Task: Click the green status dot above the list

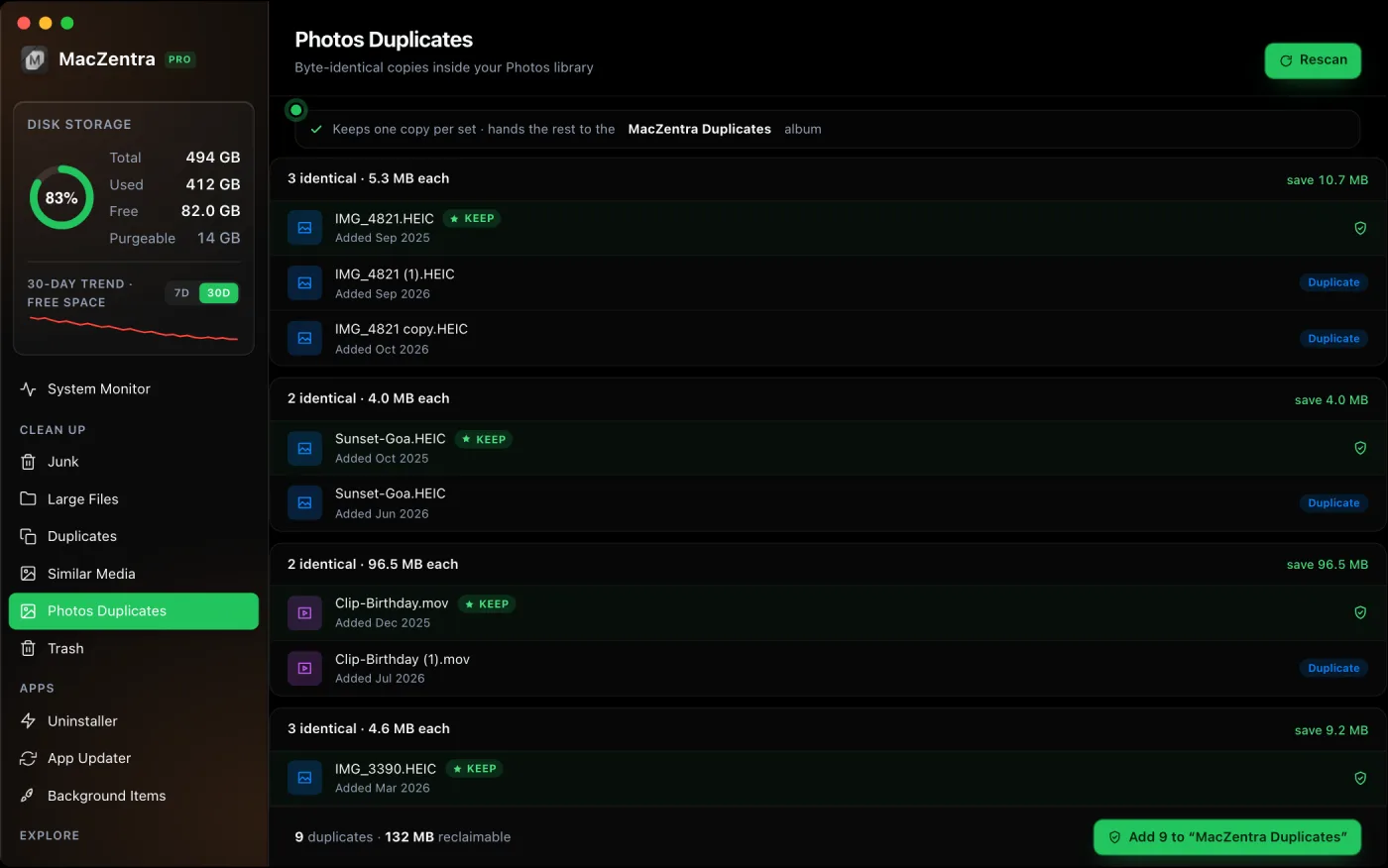Action: pos(295,110)
